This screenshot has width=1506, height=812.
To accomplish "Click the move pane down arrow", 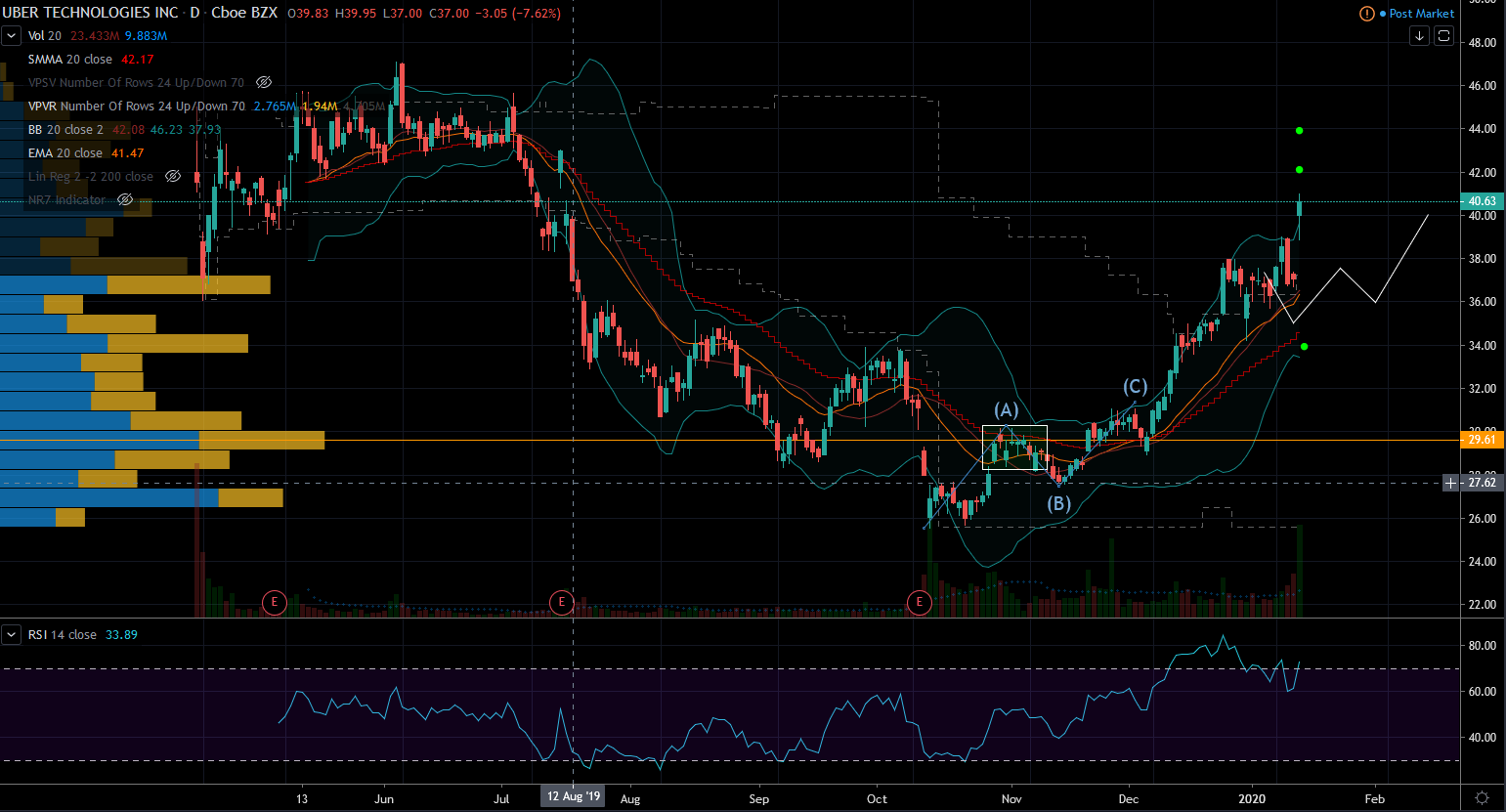I will tap(1419, 36).
